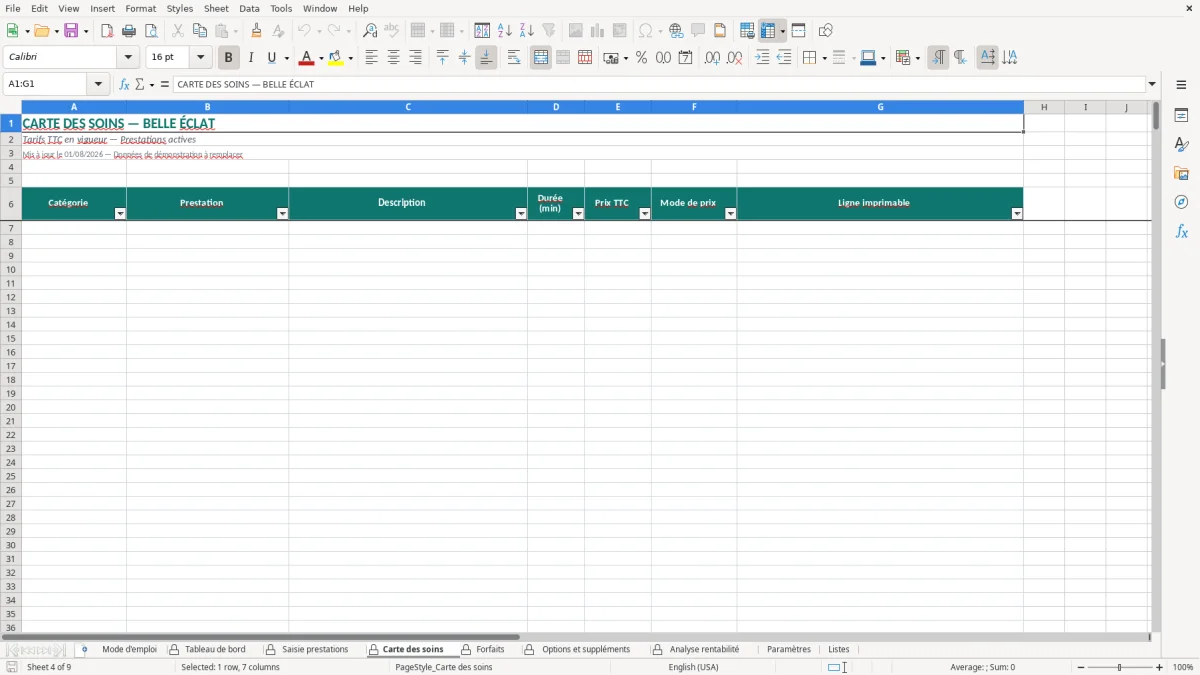The image size is (1200, 675).
Task: Click the Center Horizontally alignment icon
Action: click(393, 58)
